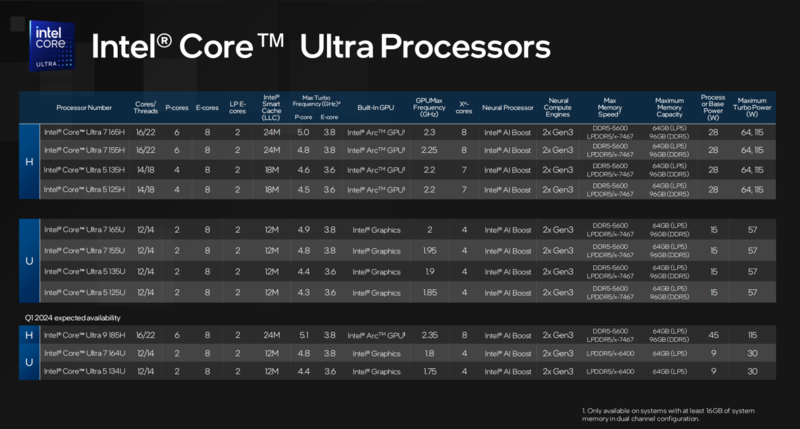Select "Intel Core Ultra 7 165U" processor name

pos(84,230)
